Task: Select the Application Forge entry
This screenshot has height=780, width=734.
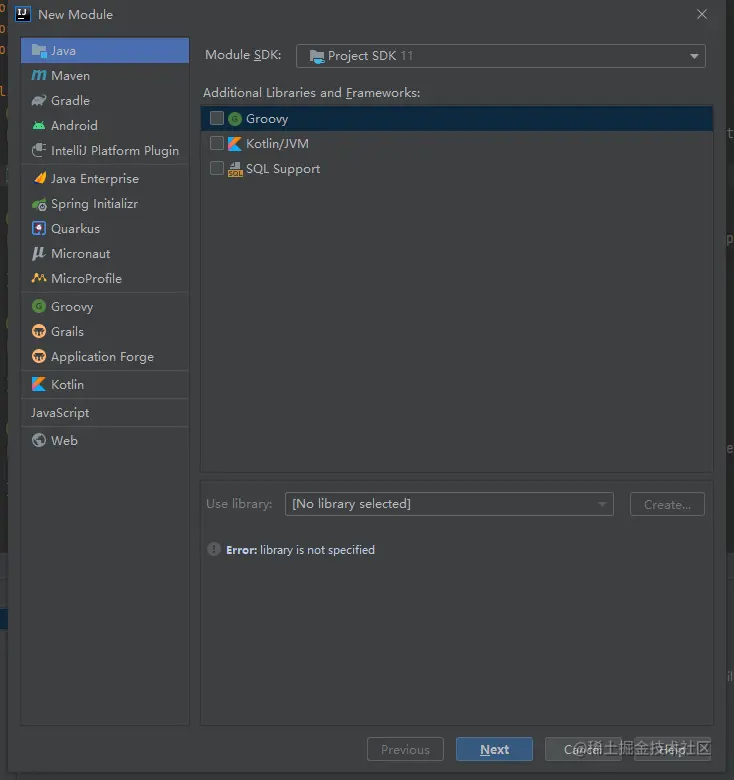Action: tap(105, 357)
